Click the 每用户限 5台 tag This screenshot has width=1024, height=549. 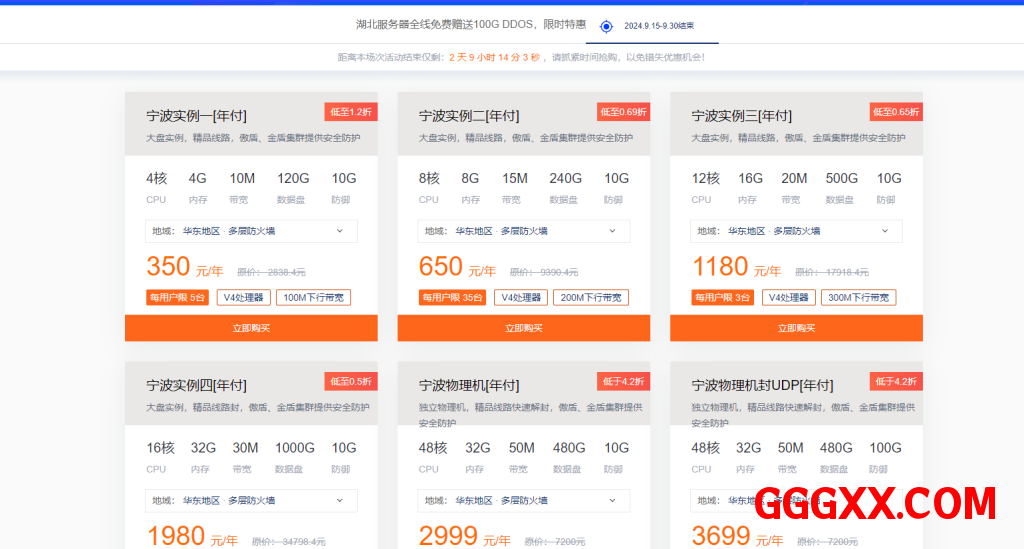(177, 297)
